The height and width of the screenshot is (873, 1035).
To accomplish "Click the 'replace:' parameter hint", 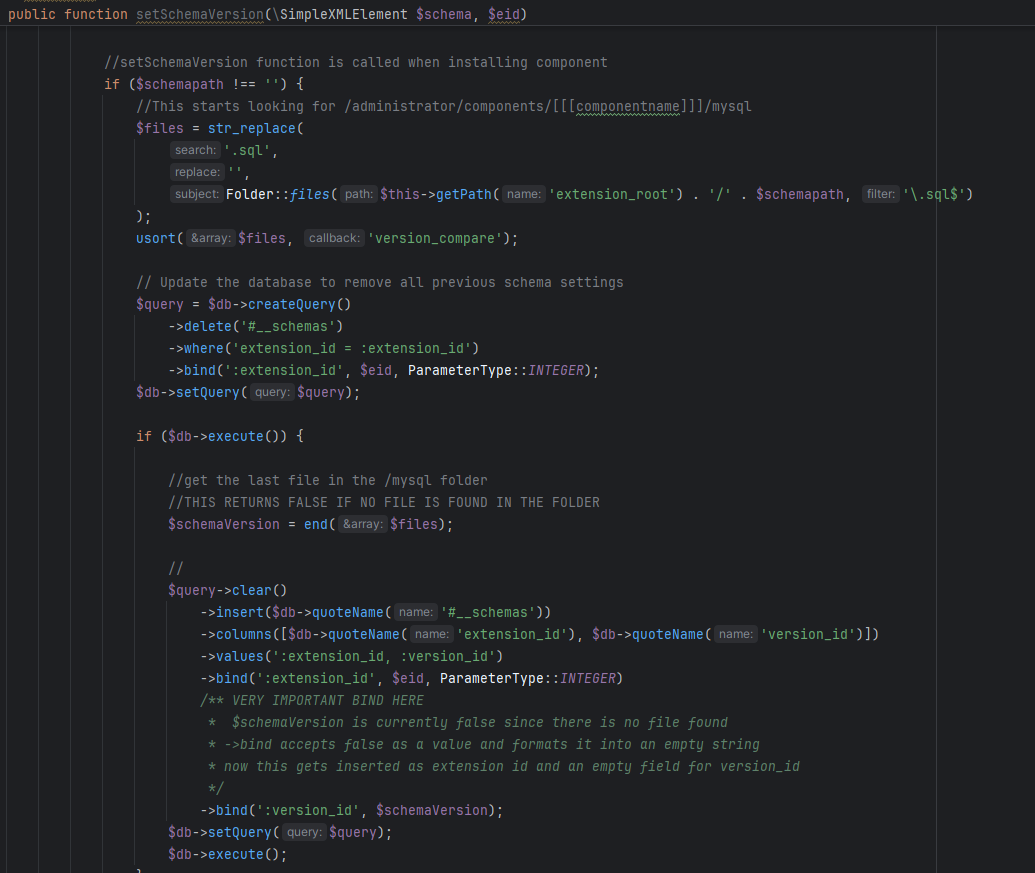I will pos(197,172).
